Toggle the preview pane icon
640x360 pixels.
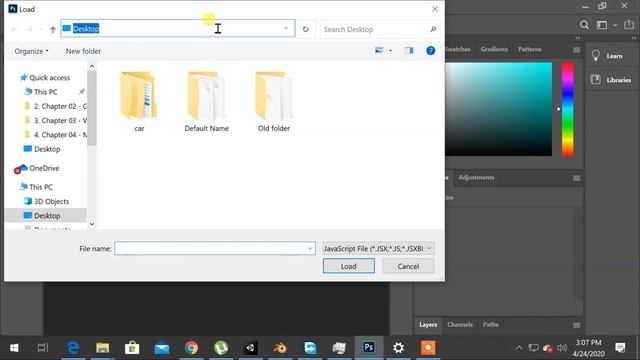coord(409,51)
